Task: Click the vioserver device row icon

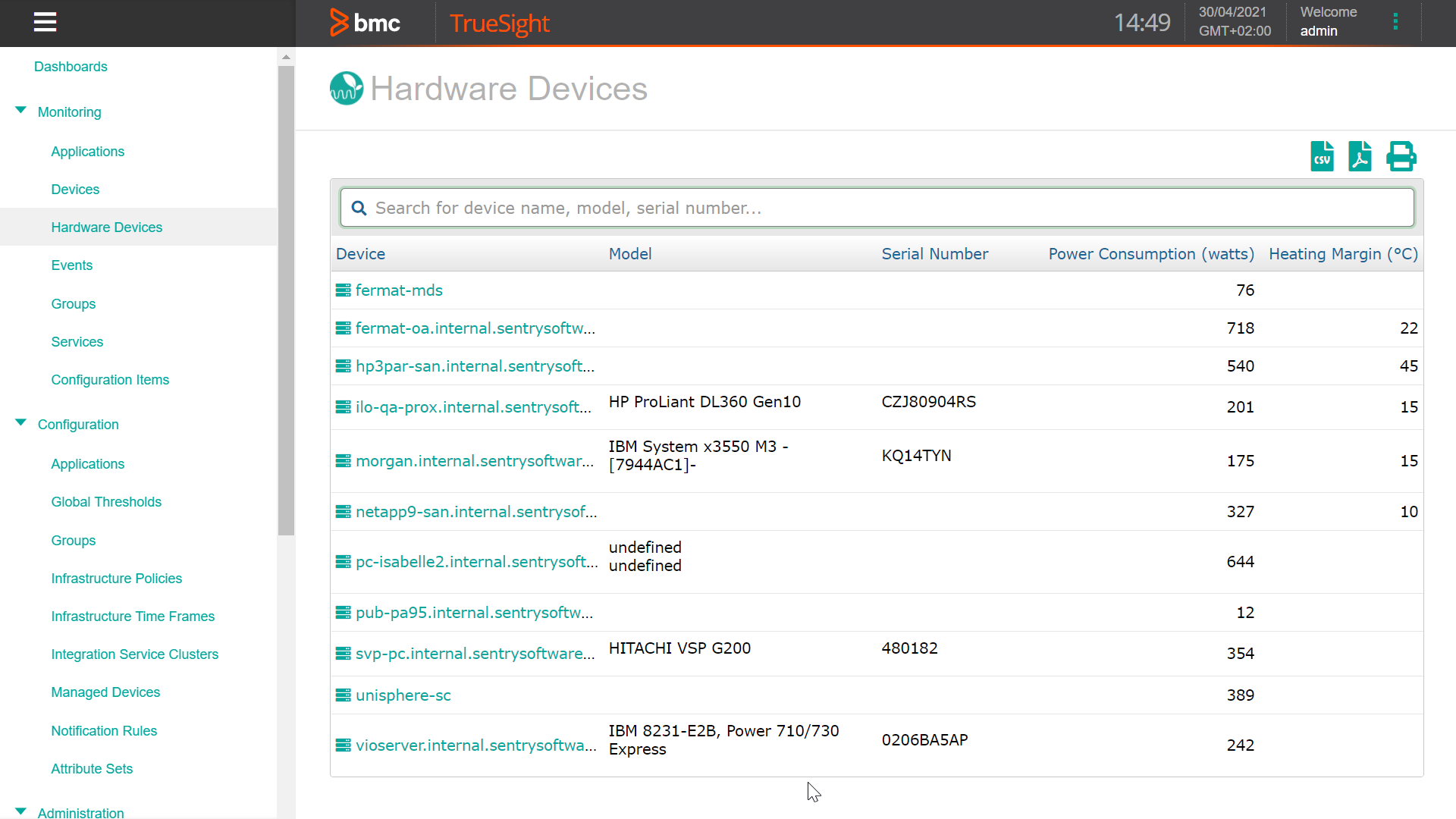Action: point(343,745)
